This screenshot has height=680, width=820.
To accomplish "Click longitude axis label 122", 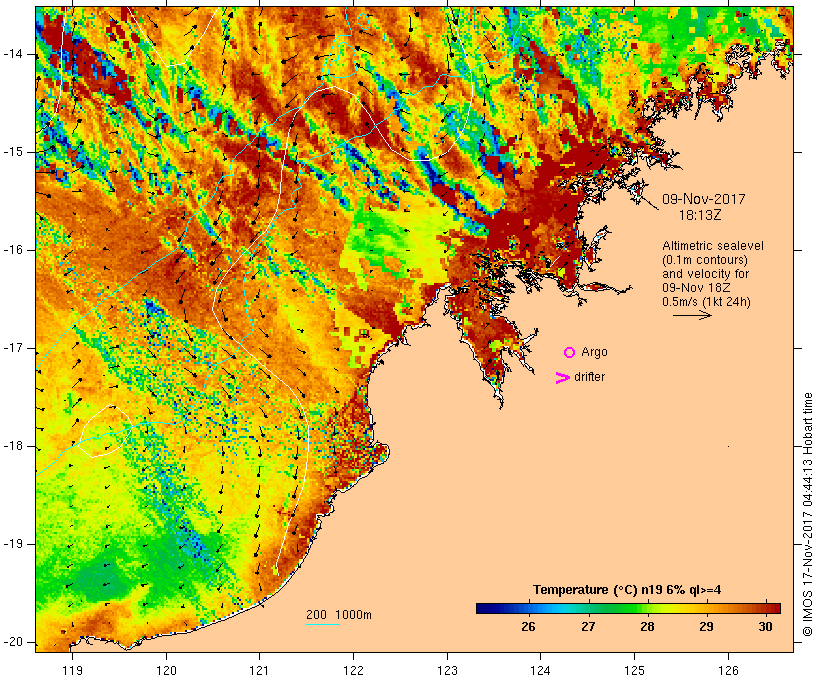I will 354,670.
